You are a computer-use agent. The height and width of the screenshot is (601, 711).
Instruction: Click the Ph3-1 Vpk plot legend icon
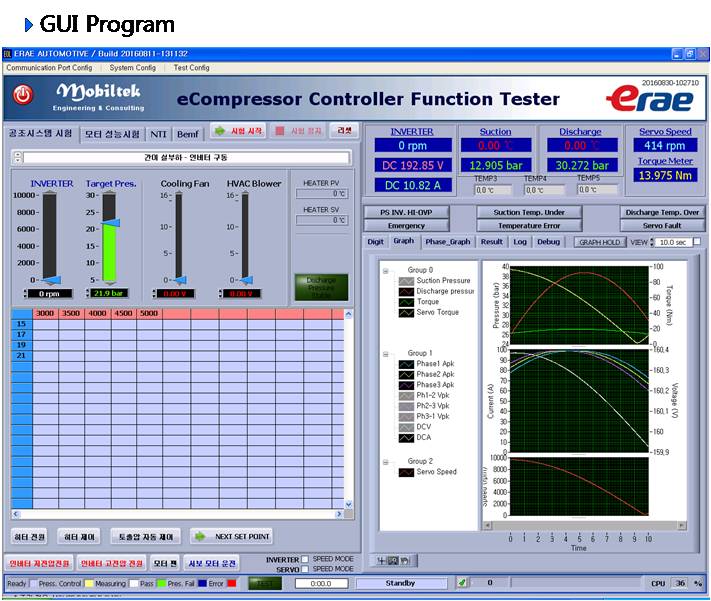(x=406, y=416)
